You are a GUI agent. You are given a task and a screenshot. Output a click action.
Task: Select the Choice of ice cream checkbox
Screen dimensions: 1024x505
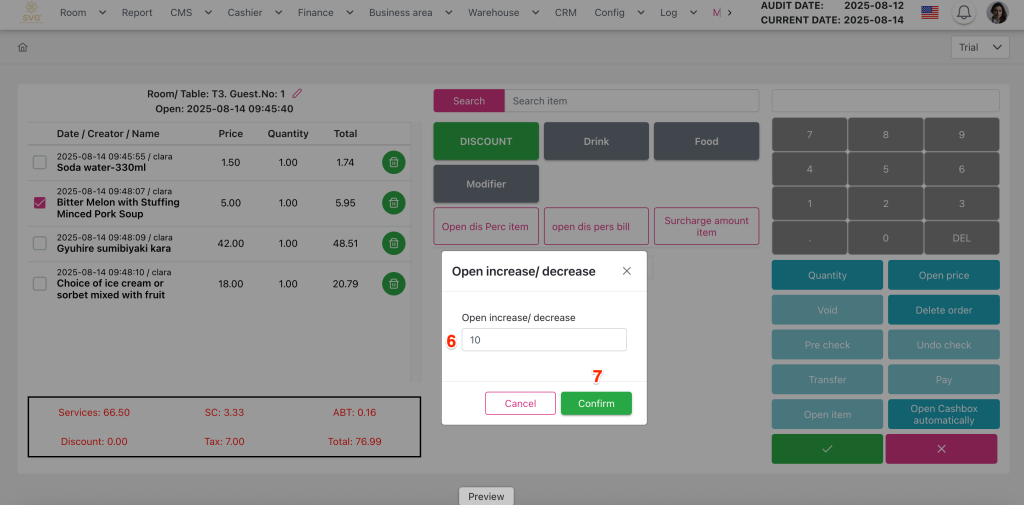[x=40, y=284]
